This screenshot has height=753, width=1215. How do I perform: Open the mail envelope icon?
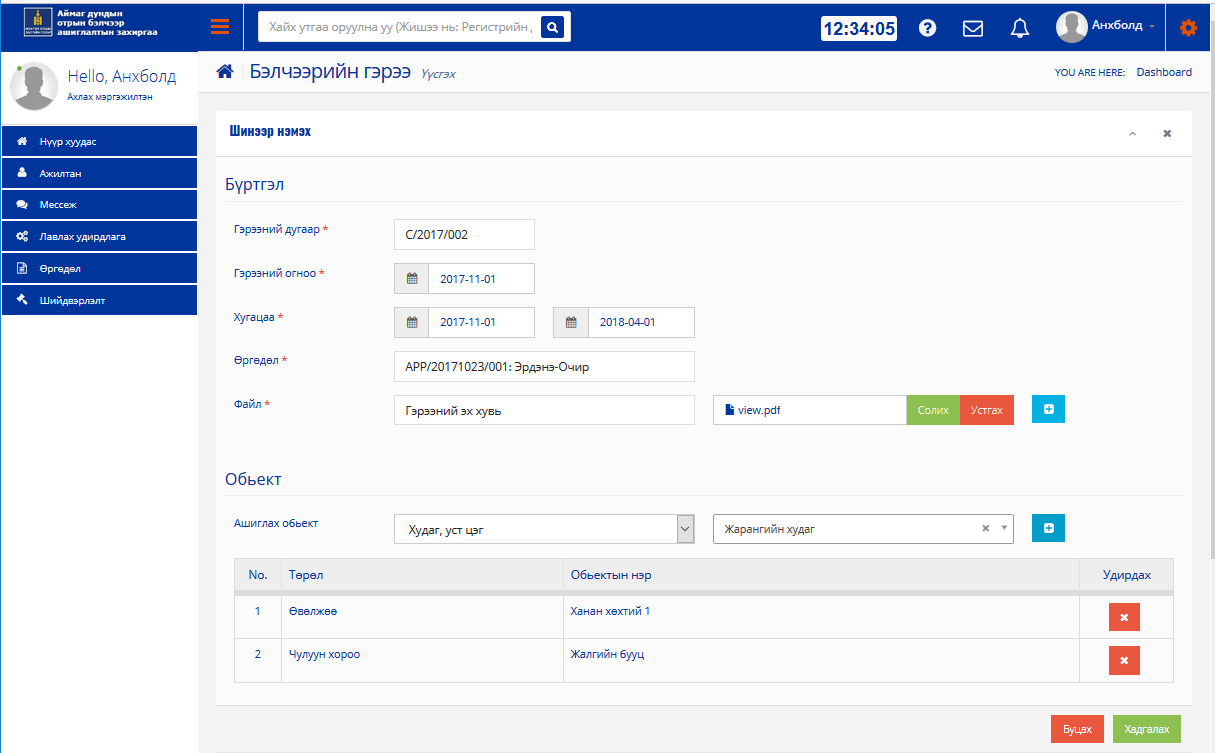pos(972,28)
